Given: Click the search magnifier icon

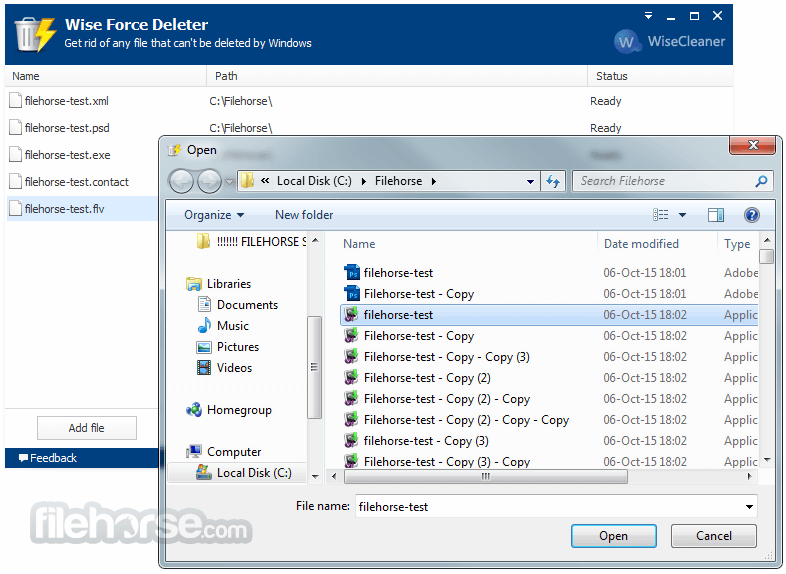Looking at the screenshot, I should [x=761, y=181].
